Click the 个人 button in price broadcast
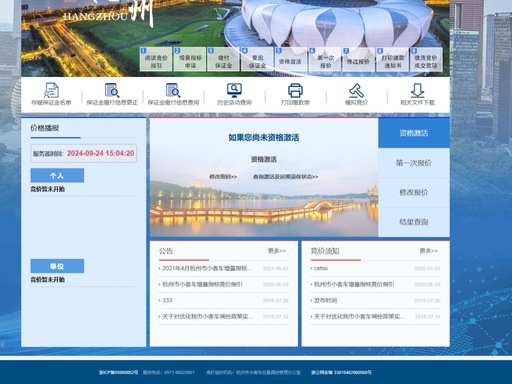Screen dimensions: 512x384 click(57, 175)
